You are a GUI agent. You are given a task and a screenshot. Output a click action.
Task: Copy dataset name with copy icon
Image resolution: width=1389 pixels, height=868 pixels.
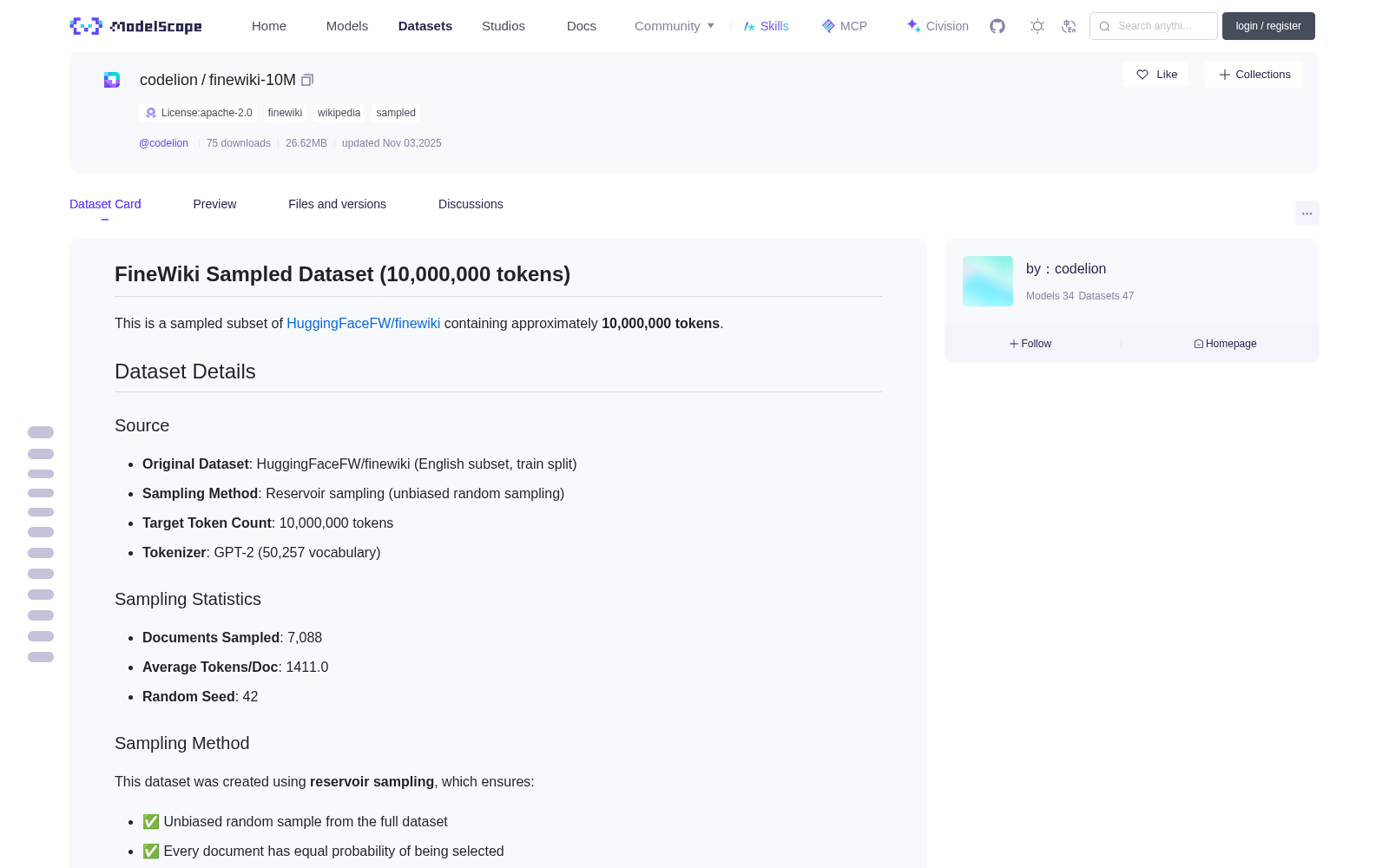307,80
